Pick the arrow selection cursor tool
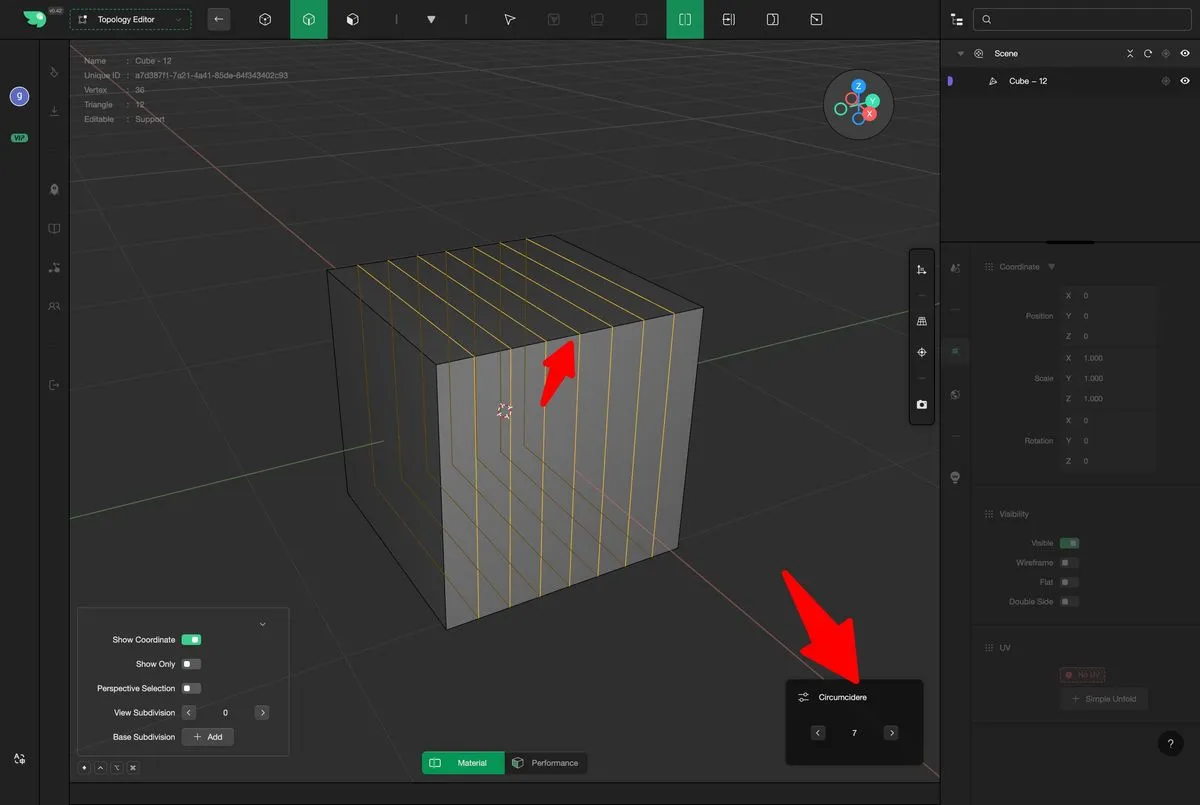The height and width of the screenshot is (805, 1200). pos(510,19)
